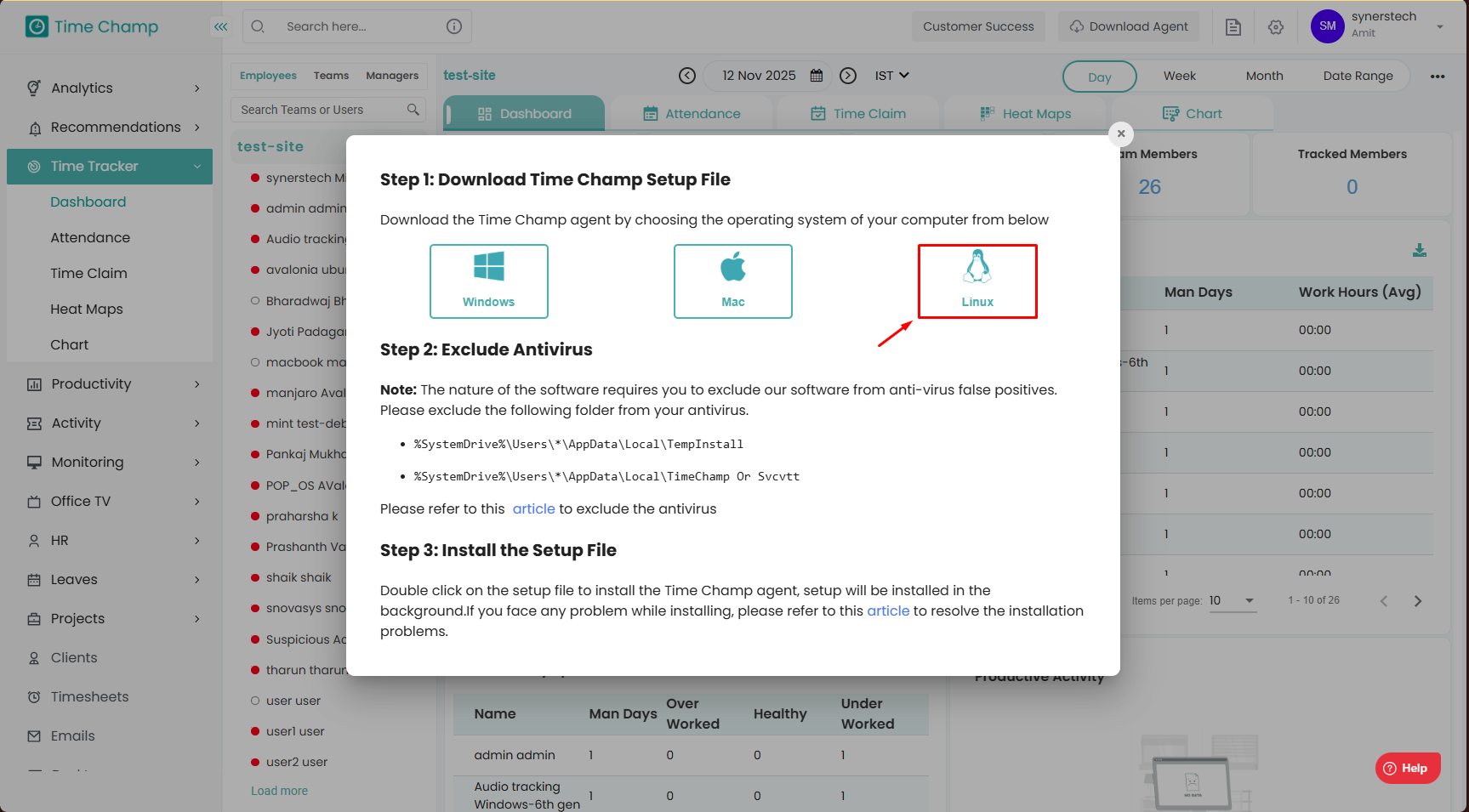Click the table download icon

tap(1420, 250)
